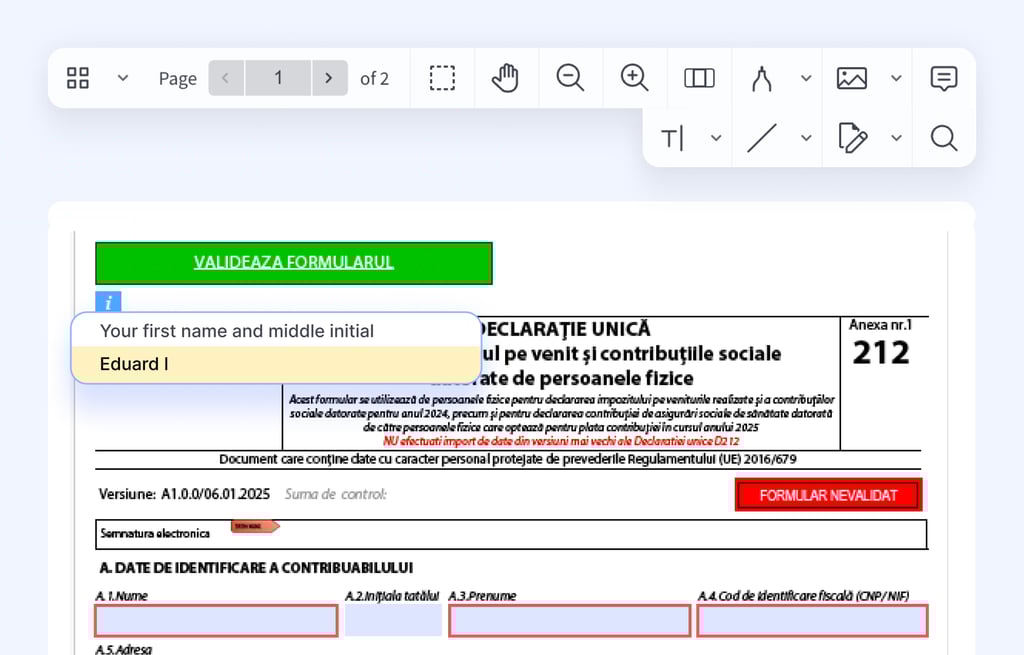Click the zoom out magnifier
This screenshot has height=655, width=1024.
570,78
